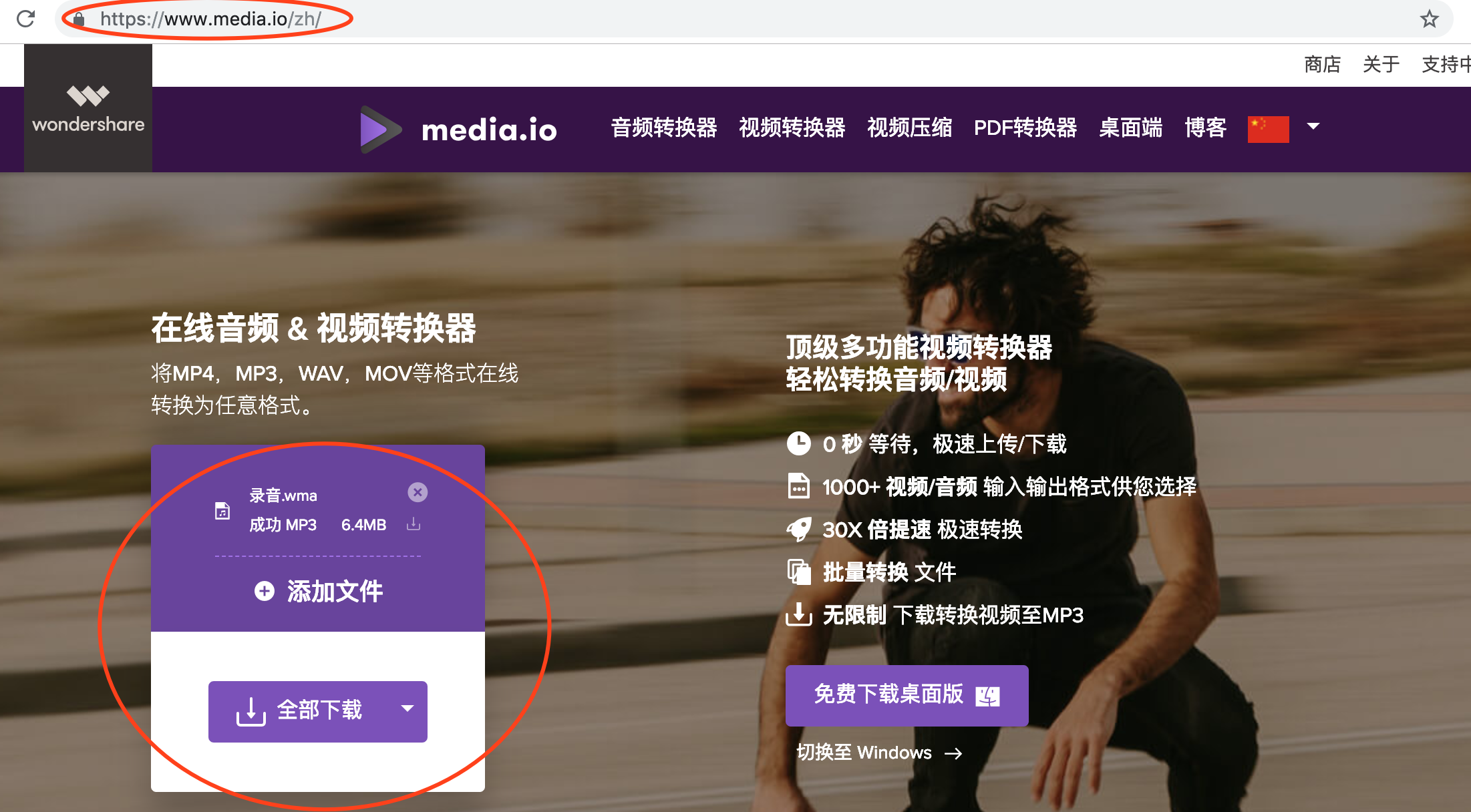Click the 在线音频 & 视频转换器 heading
1471x812 pixels.
pos(313,328)
